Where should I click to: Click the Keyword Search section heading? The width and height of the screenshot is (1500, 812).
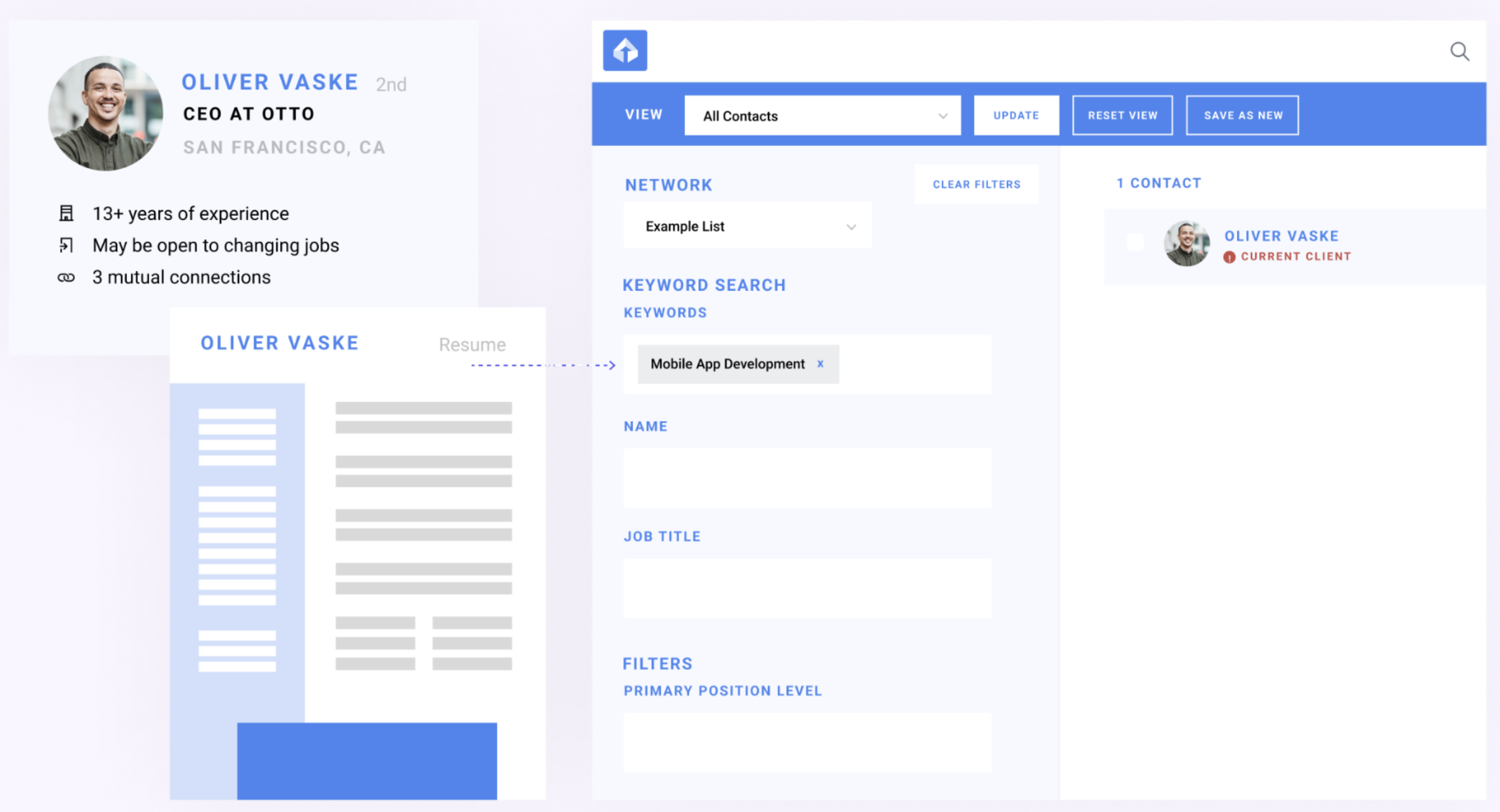pos(704,285)
